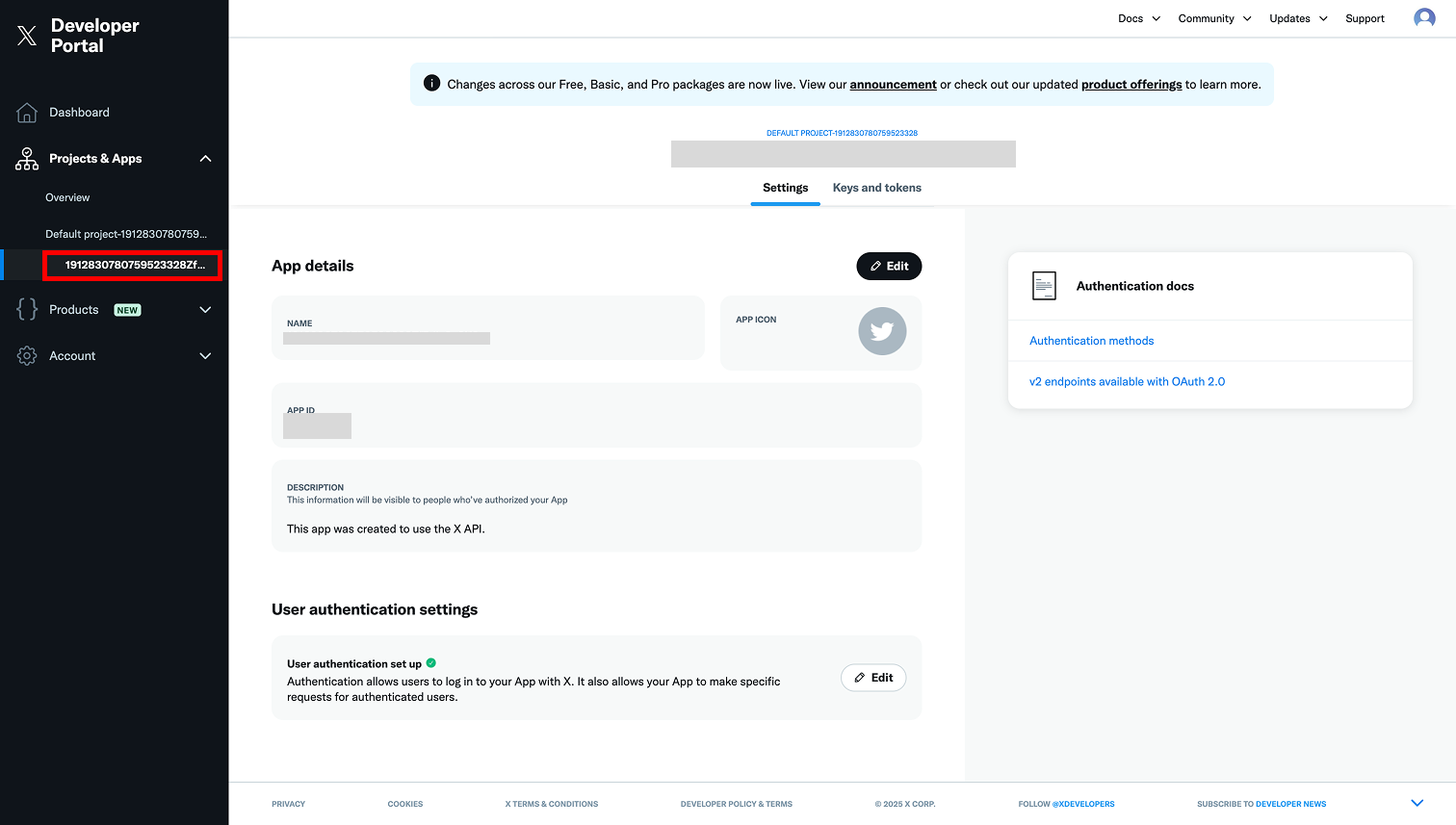The image size is (1456, 825).
Task: Open v2 endpoints available with OAuth 2.0 link
Action: pyautogui.click(x=1127, y=382)
